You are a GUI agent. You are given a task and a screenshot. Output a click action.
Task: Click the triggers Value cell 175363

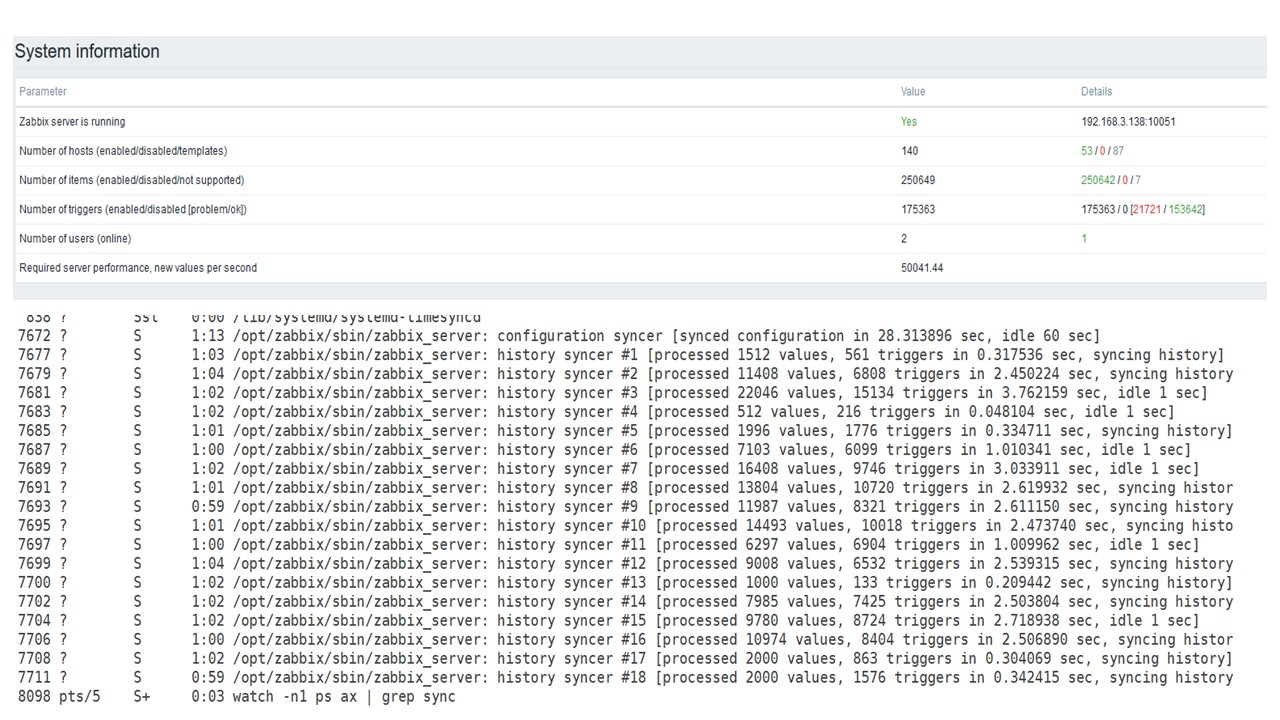tap(918, 209)
